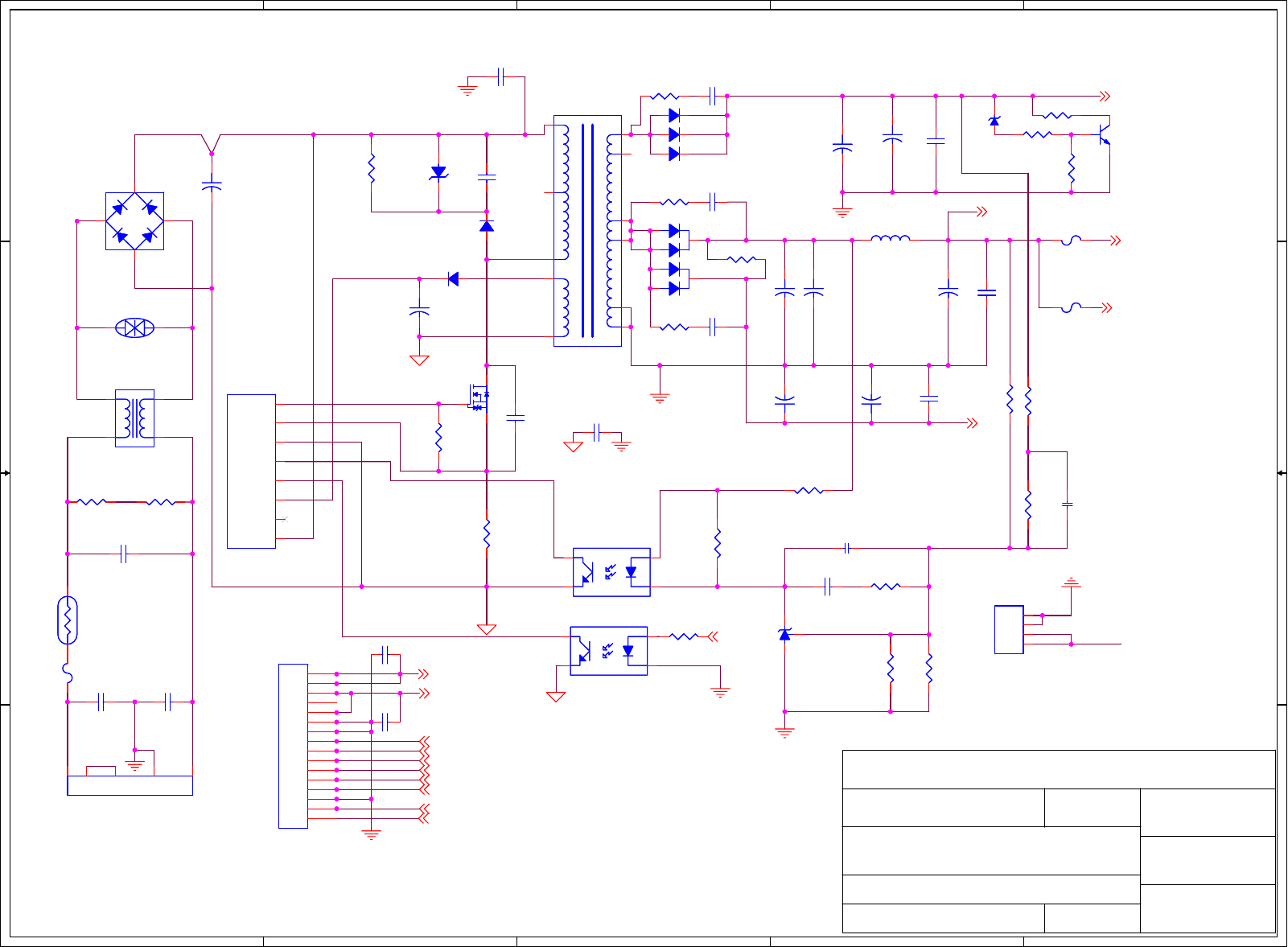Select the oval thermistor on the AC input
This screenshot has height=947, width=1288.
[68, 620]
